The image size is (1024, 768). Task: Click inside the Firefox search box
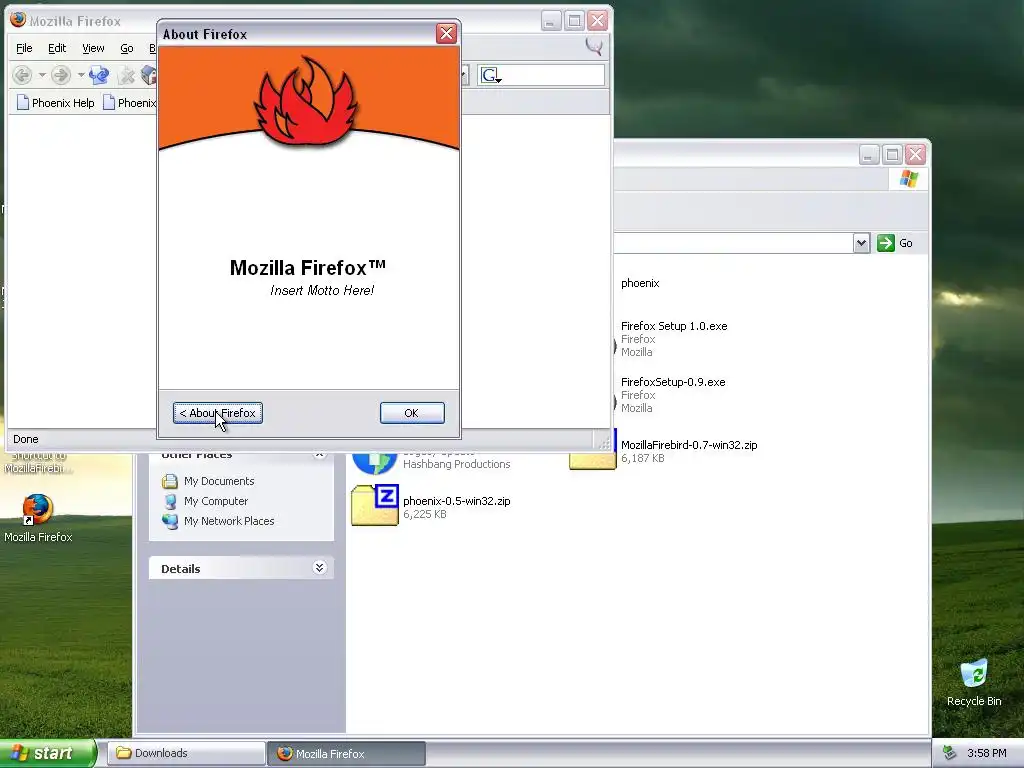552,75
